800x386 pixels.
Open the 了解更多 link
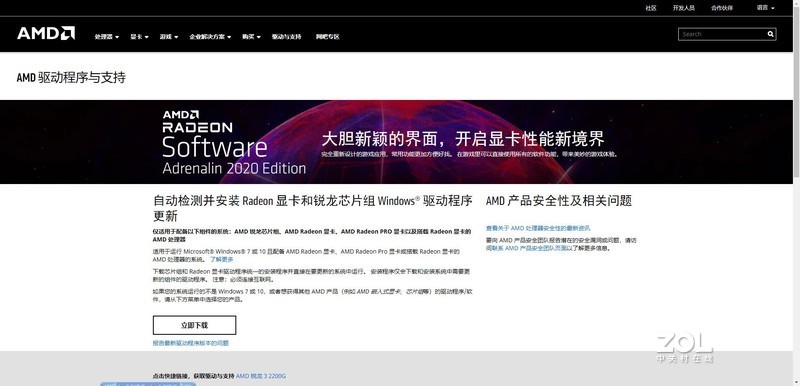pos(221,260)
